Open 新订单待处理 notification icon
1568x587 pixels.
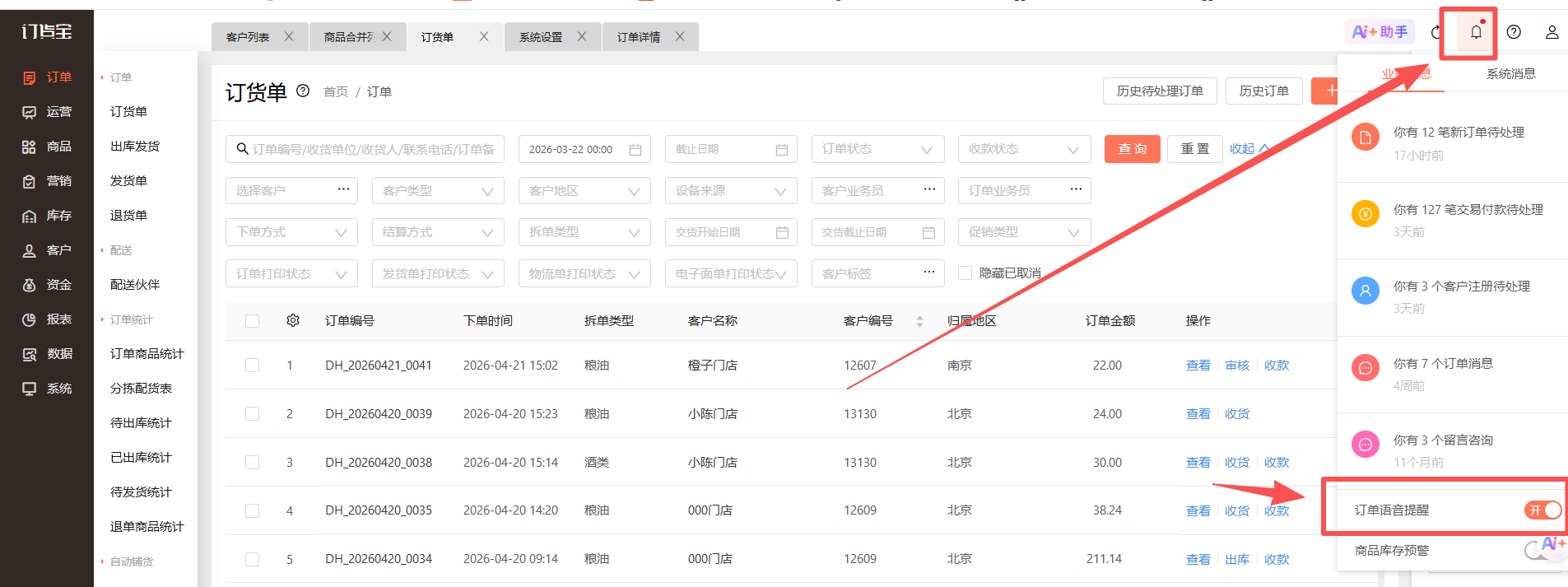[1366, 137]
